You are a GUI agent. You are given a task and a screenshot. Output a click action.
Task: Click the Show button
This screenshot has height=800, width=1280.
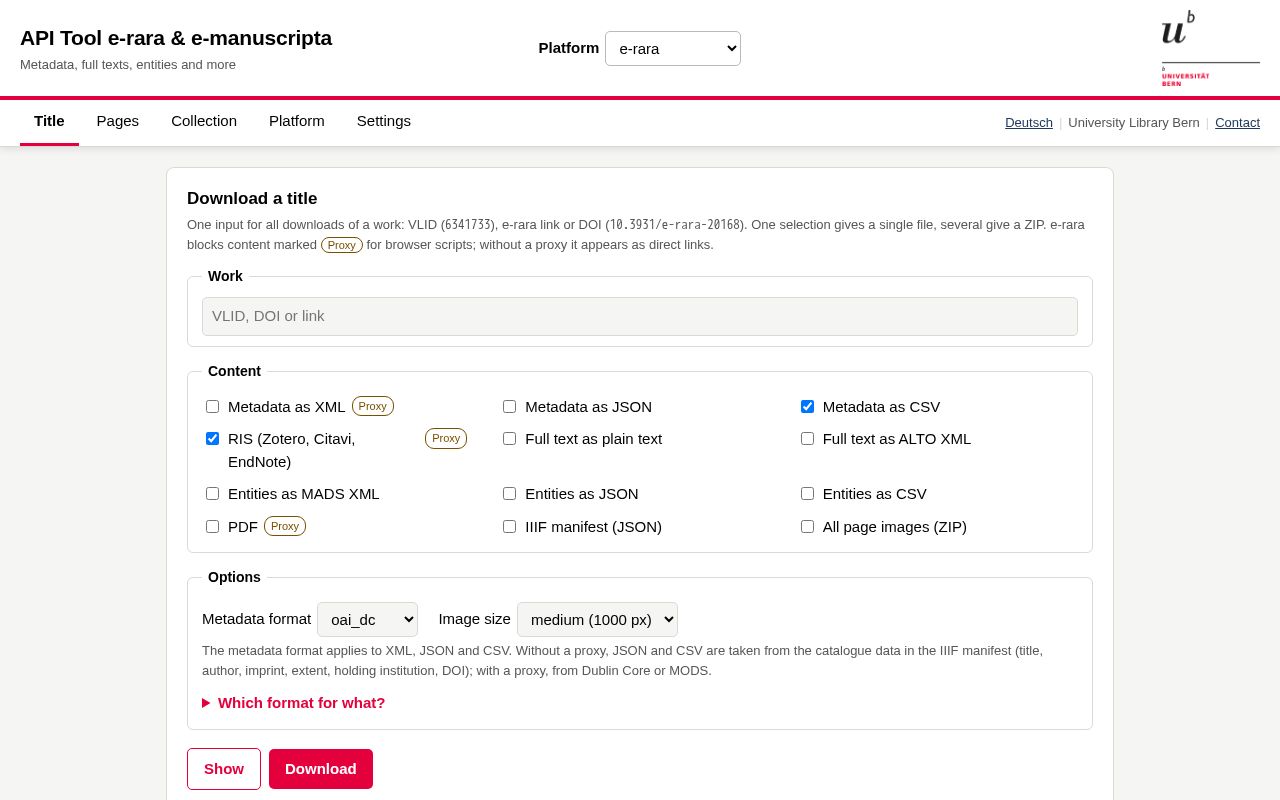(224, 769)
